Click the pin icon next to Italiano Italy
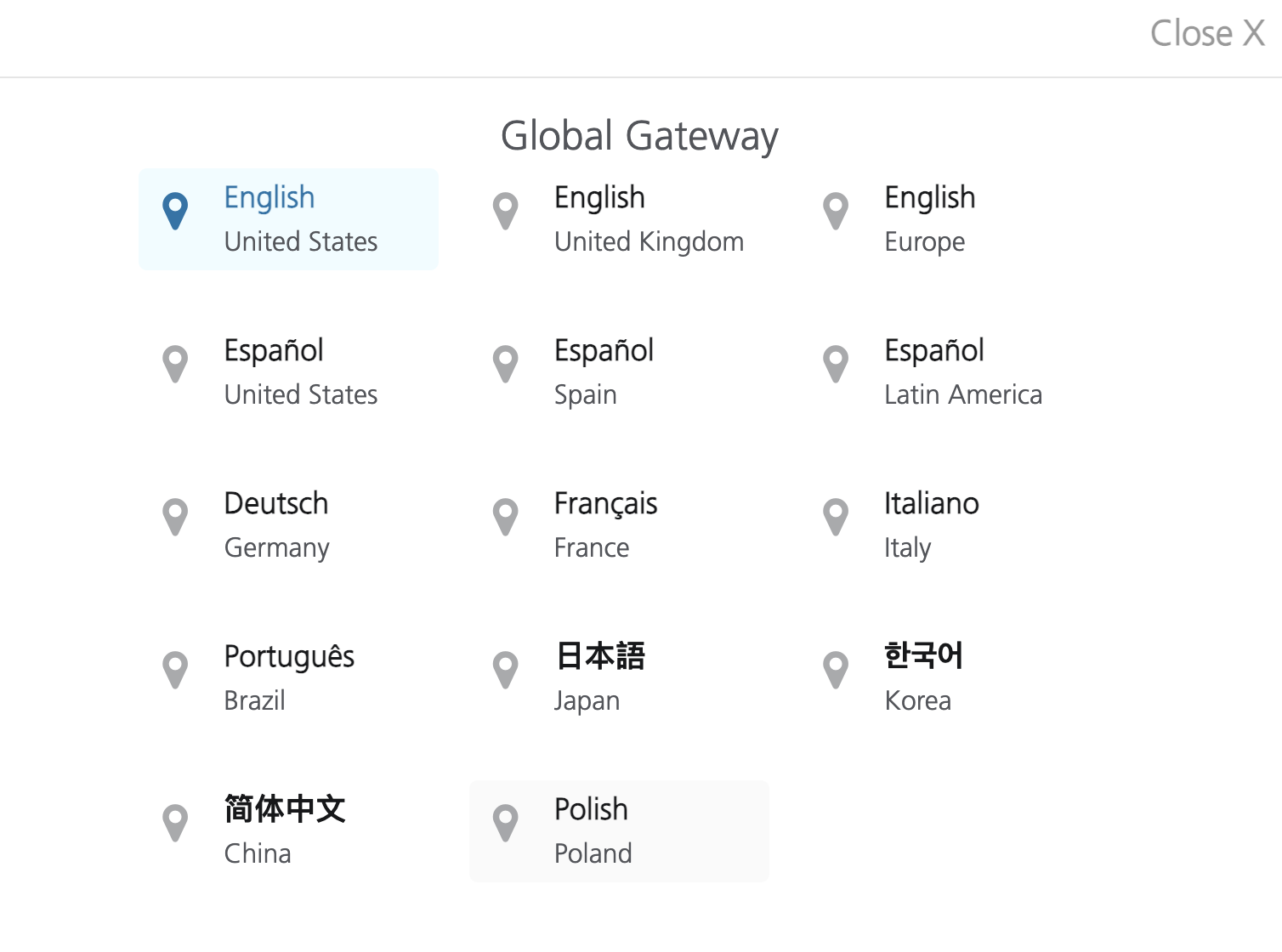1282x952 pixels. (836, 518)
